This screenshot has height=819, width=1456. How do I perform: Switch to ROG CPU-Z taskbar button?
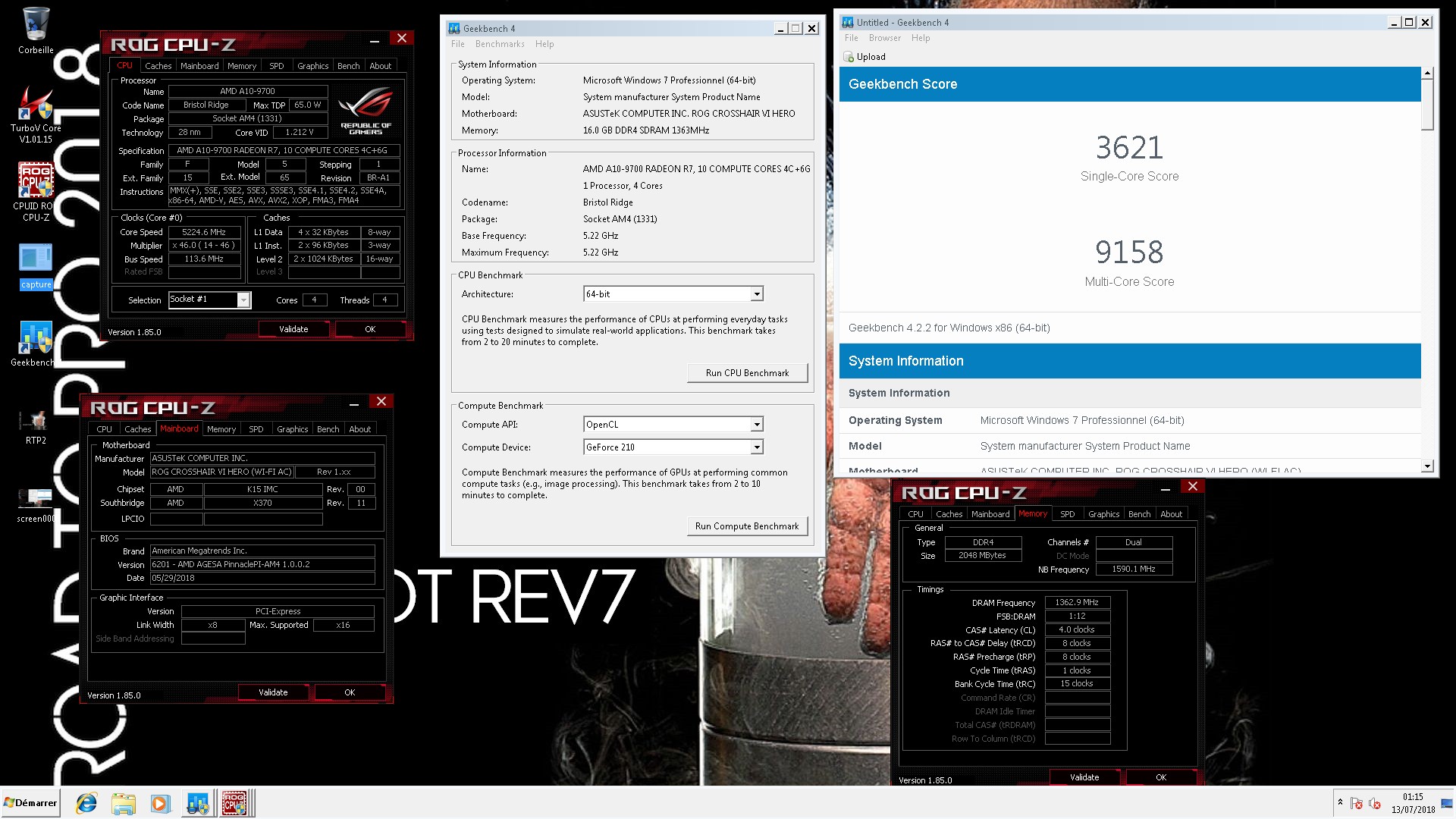click(x=235, y=803)
